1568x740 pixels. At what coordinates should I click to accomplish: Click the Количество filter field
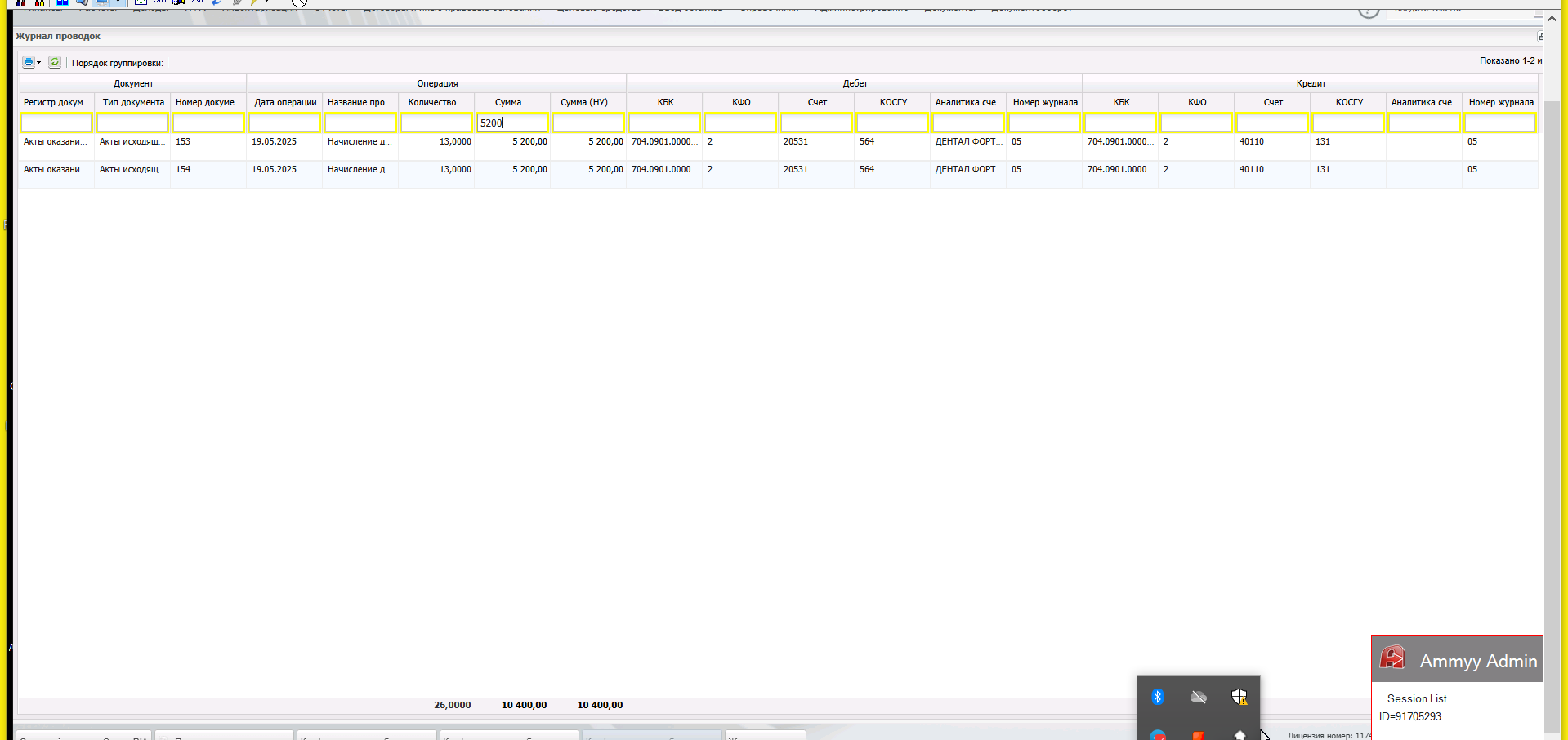click(436, 123)
